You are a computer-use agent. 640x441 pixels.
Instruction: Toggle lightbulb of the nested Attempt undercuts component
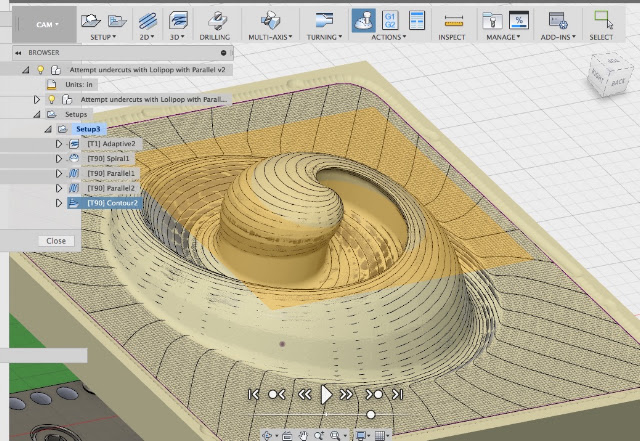coord(51,99)
